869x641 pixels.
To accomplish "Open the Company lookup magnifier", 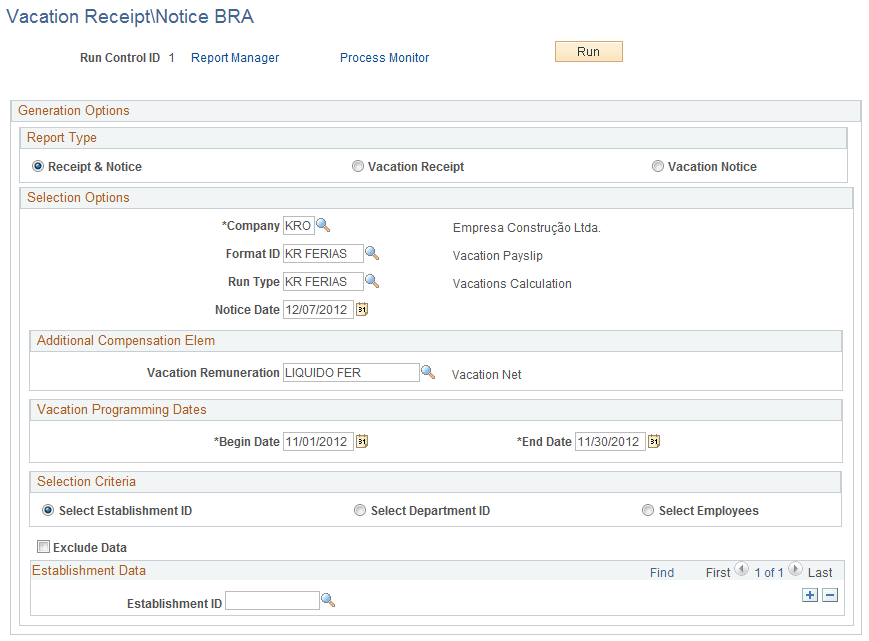I will (x=323, y=226).
